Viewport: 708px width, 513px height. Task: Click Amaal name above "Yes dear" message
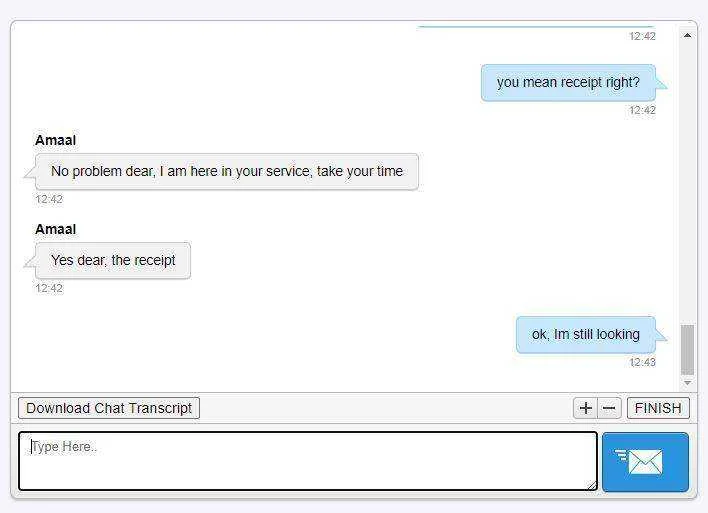point(56,229)
